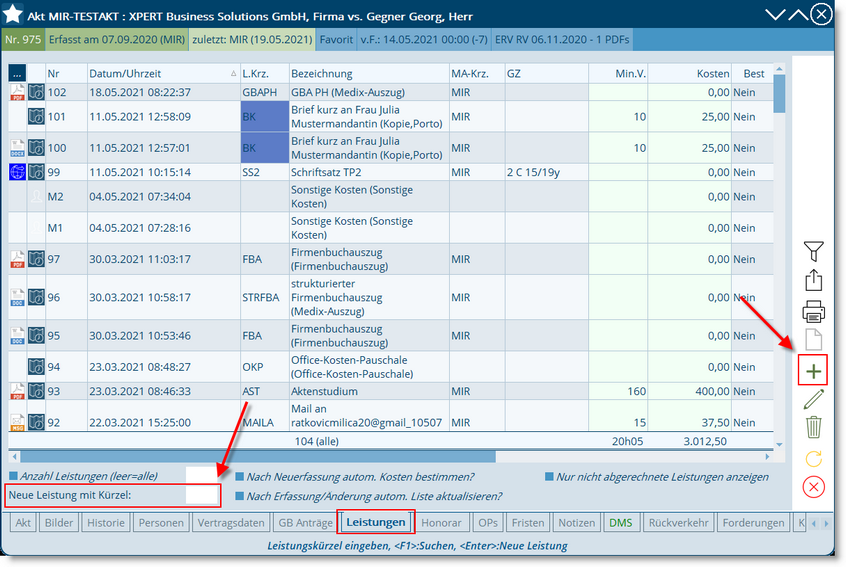Sort by Datum/Uhrzeit column header
Image resolution: width=846 pixels, height=567 pixels.
(x=162, y=73)
